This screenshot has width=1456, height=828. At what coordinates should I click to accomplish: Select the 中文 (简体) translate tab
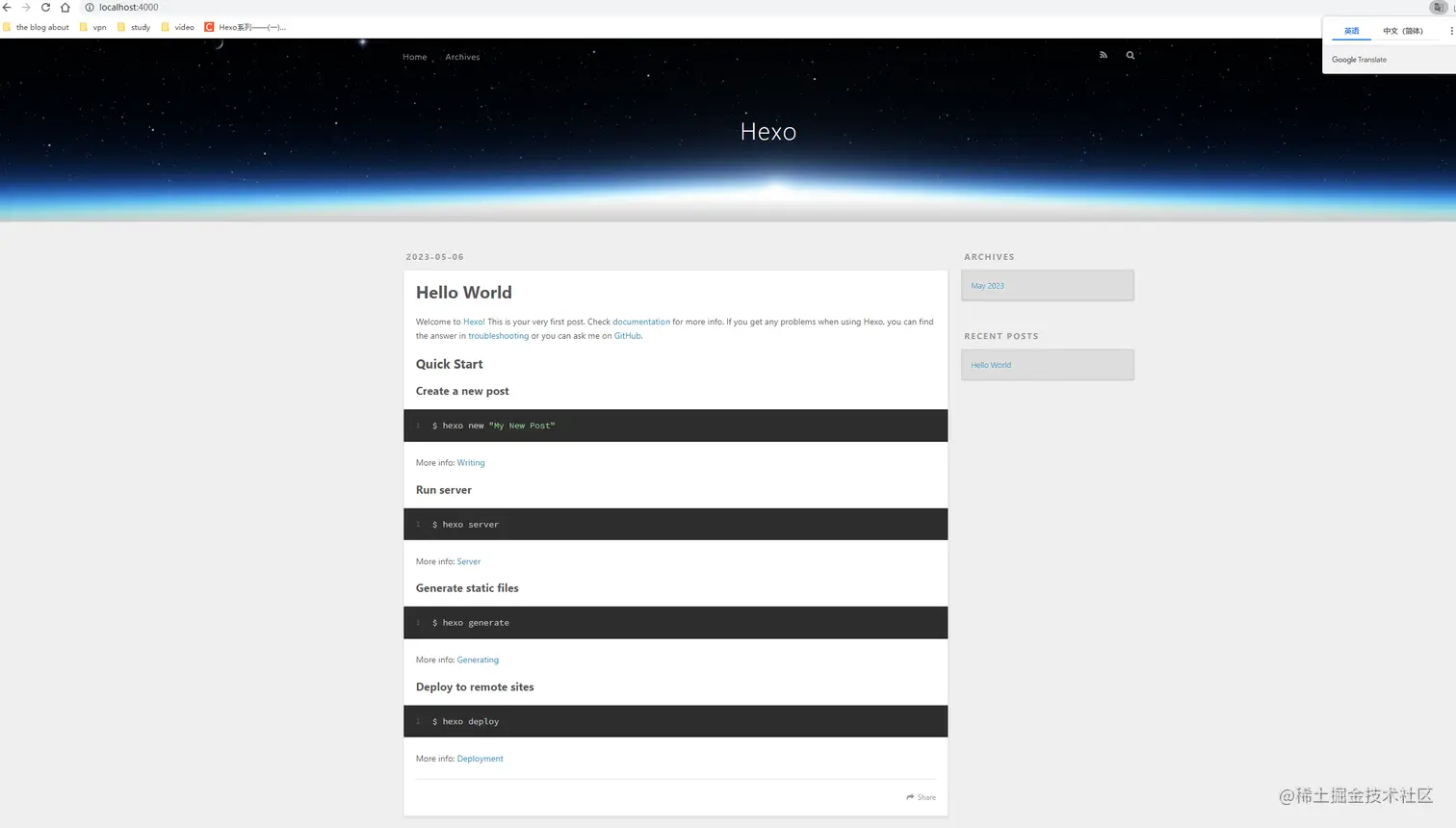pyautogui.click(x=1403, y=31)
